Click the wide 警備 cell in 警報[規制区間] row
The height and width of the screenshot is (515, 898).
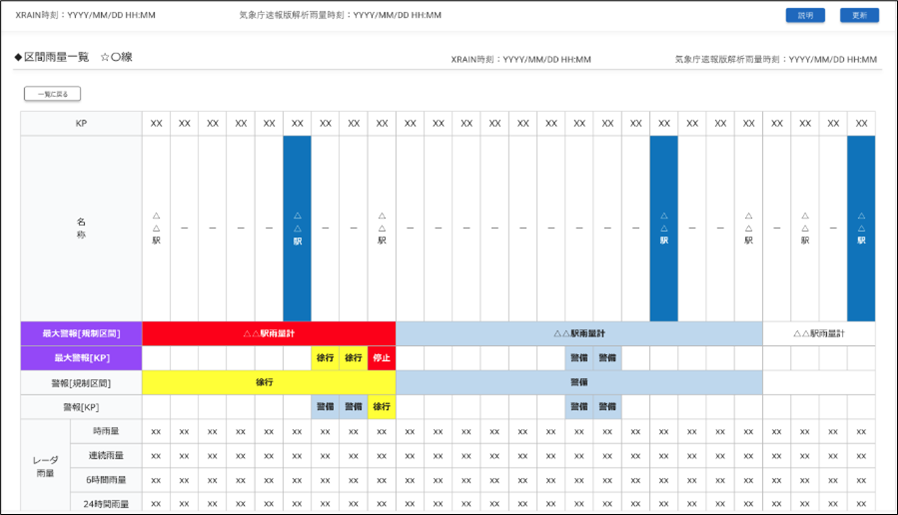579,382
